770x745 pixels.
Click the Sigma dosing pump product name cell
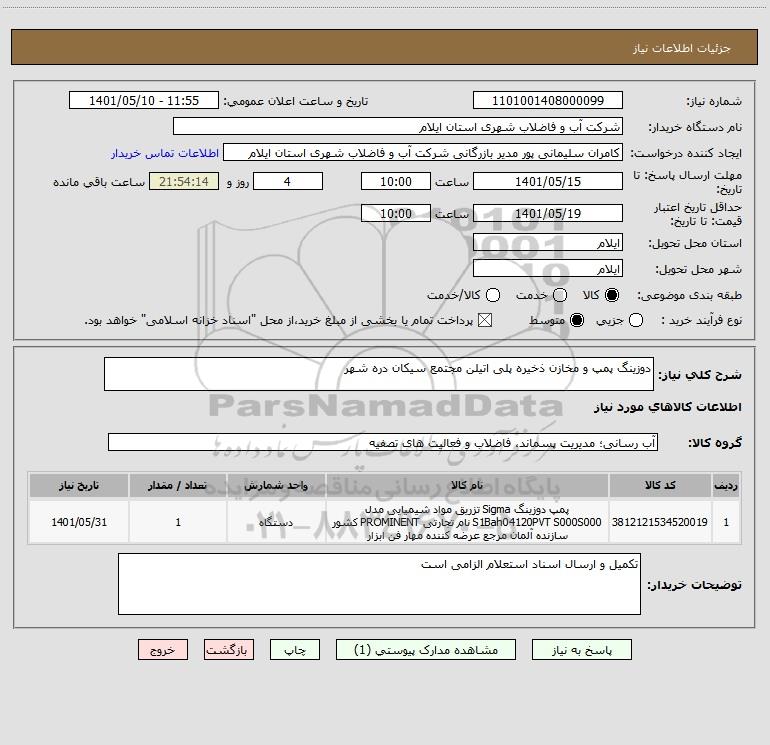(467, 522)
